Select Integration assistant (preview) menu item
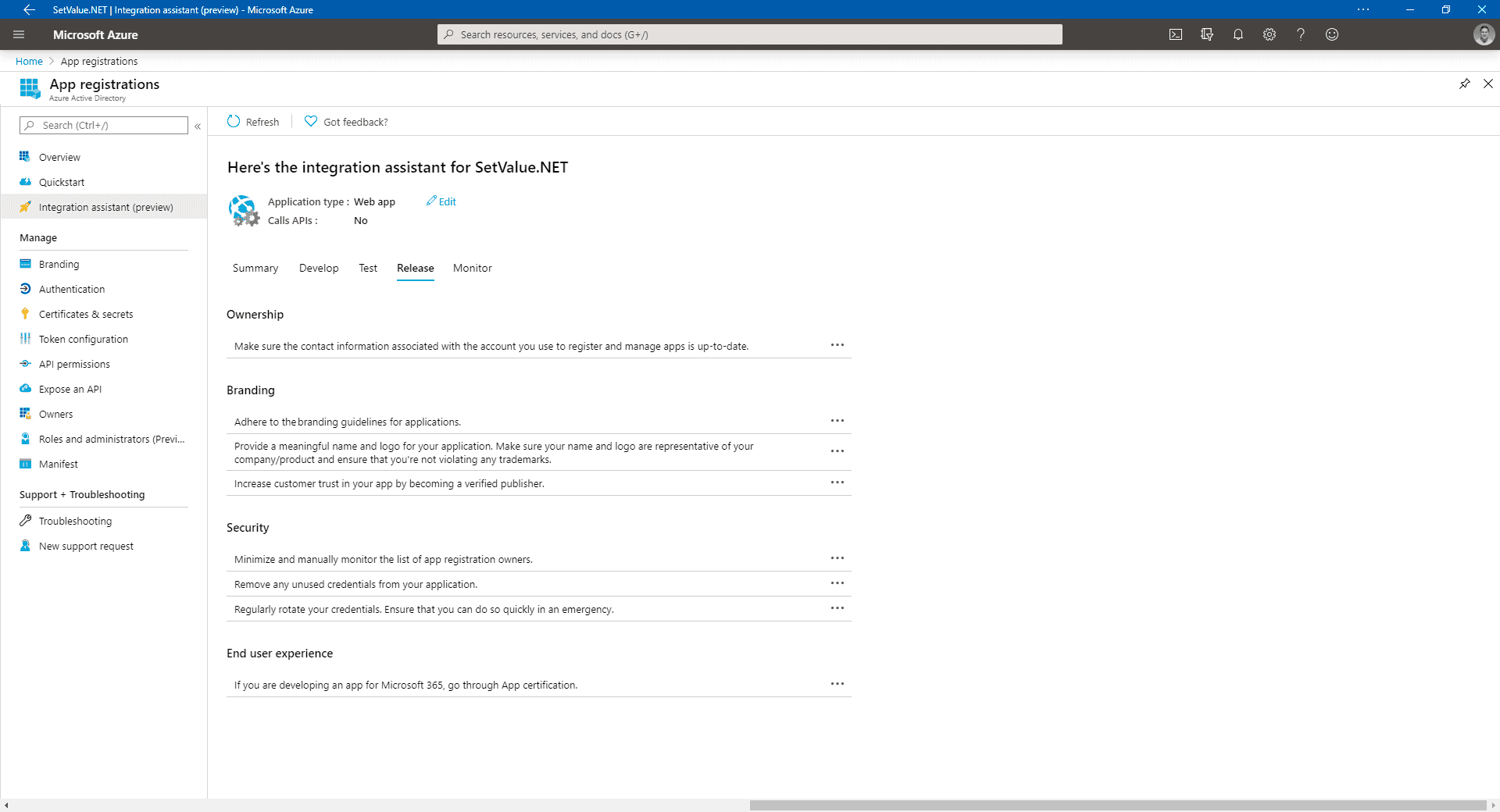1500x812 pixels. [x=104, y=207]
